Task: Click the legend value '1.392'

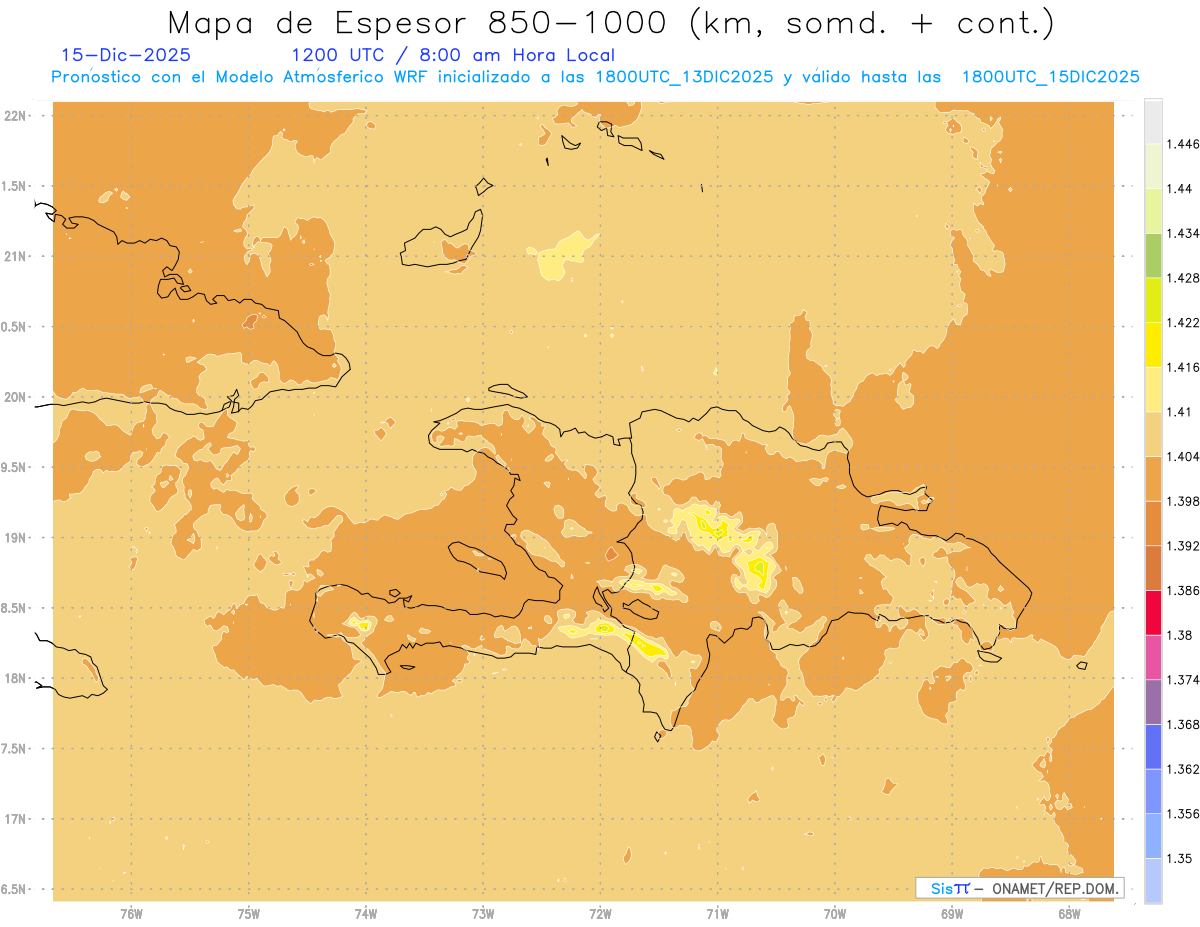Action: (x=1182, y=546)
